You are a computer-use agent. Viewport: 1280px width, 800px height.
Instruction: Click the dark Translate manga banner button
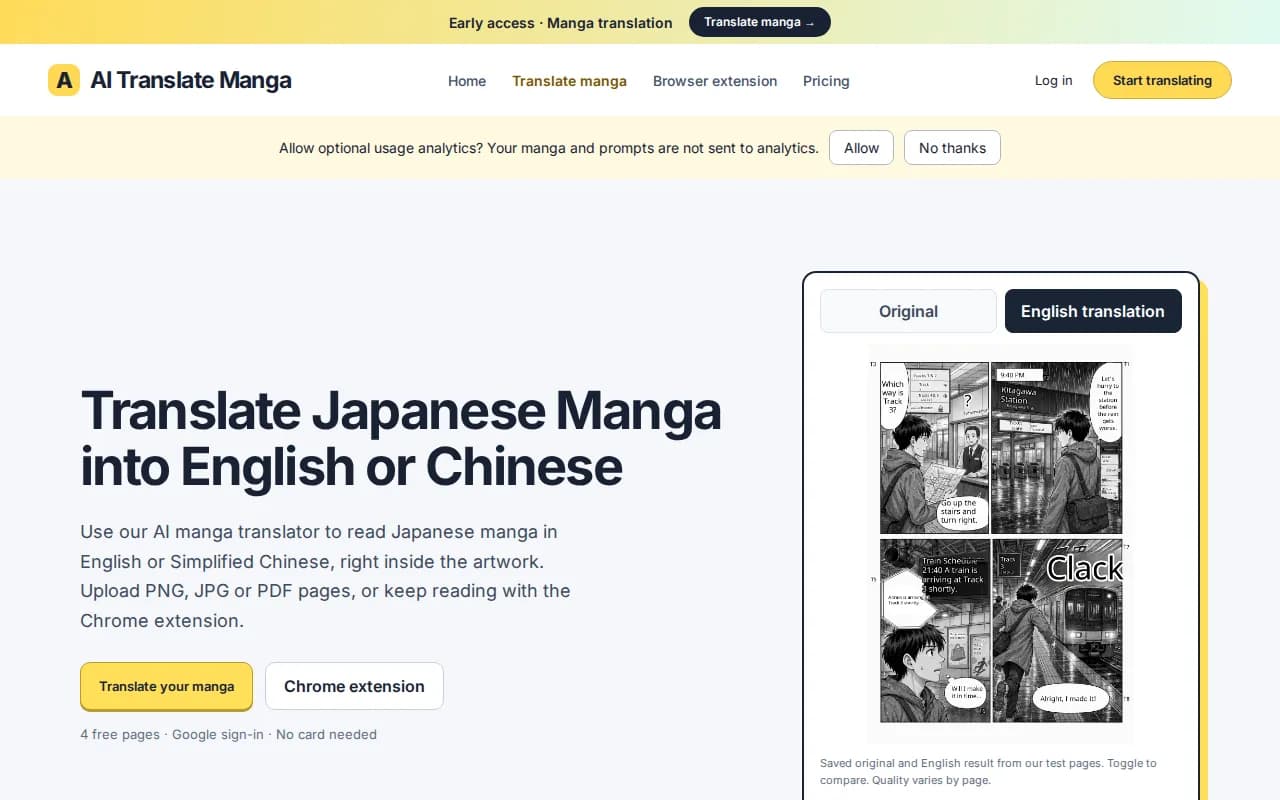pyautogui.click(x=760, y=22)
